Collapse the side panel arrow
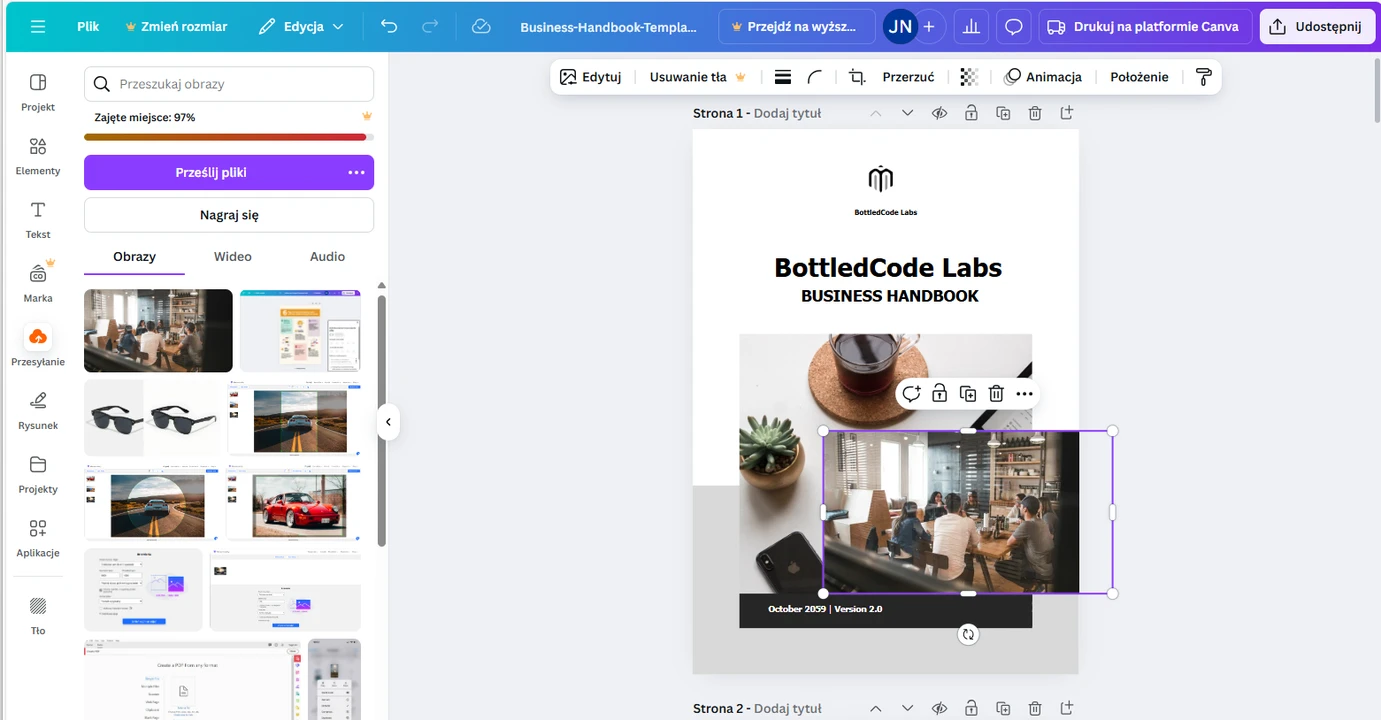This screenshot has width=1381, height=720. click(x=388, y=422)
